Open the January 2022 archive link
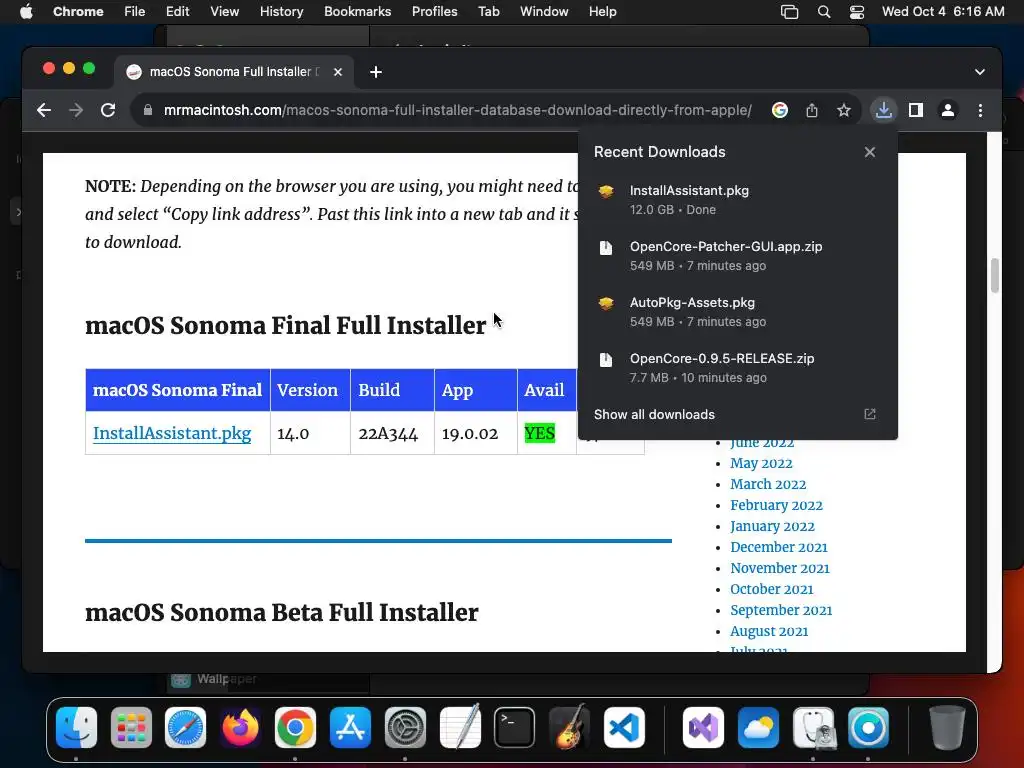This screenshot has width=1024, height=768. (772, 526)
